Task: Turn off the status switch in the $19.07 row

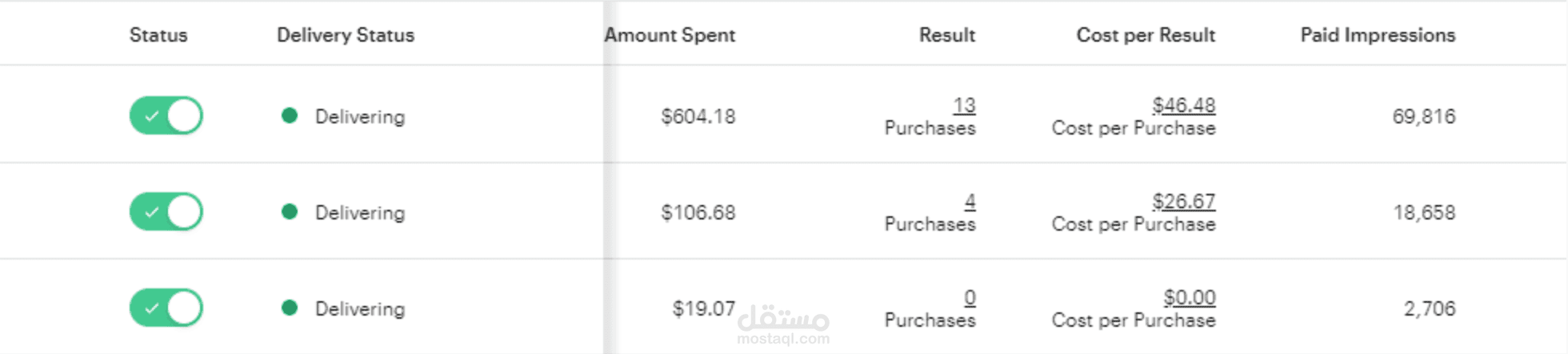Action: (166, 308)
